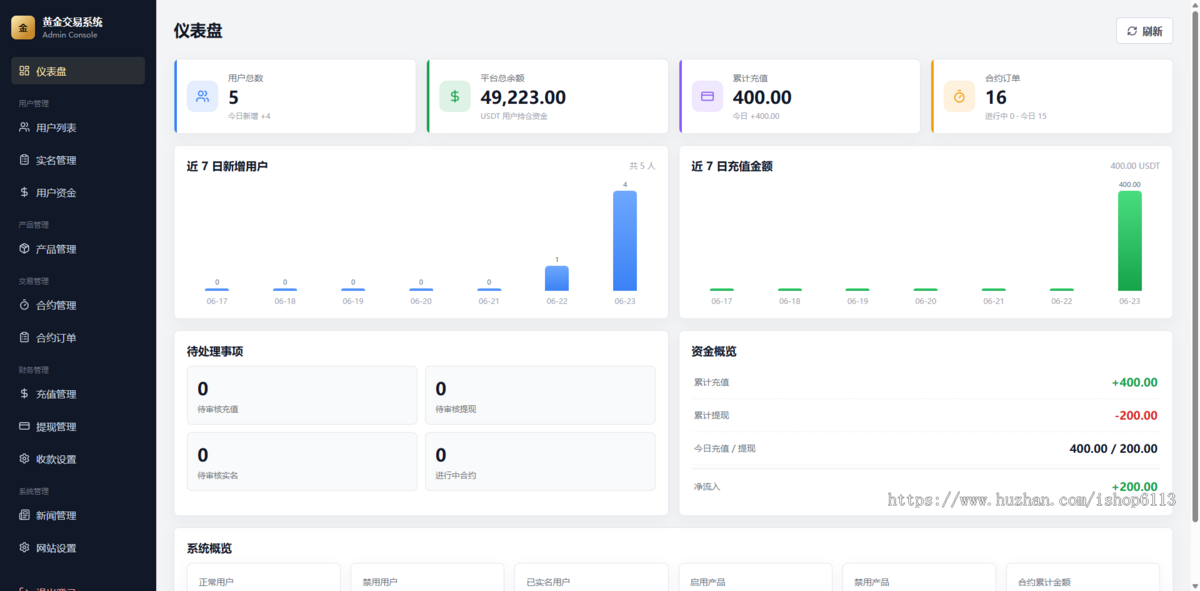Image resolution: width=1200 pixels, height=591 pixels.
Task: Click the blue users icon on 用户总数 card
Action: 203,97
